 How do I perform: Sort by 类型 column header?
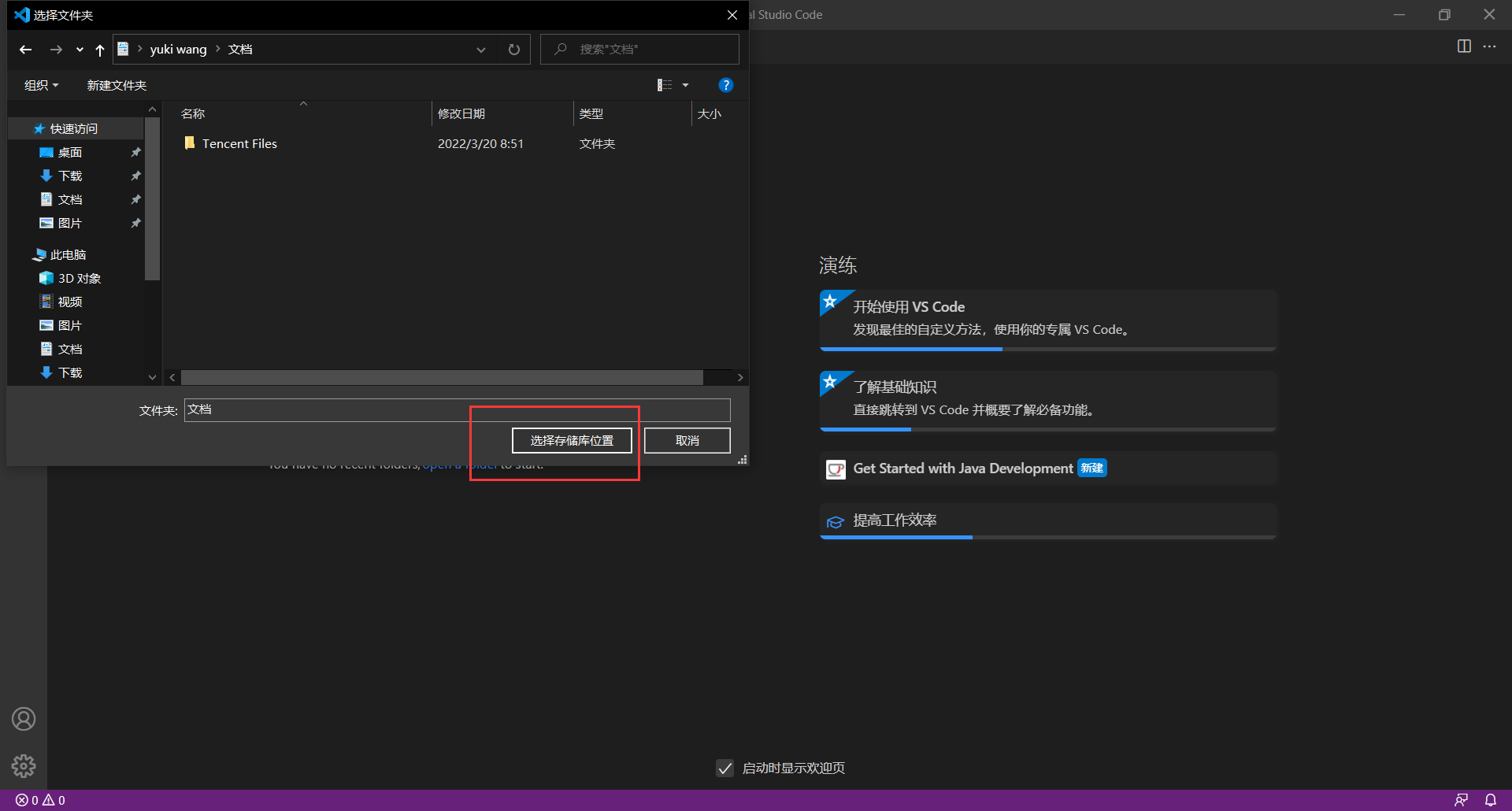[632, 113]
